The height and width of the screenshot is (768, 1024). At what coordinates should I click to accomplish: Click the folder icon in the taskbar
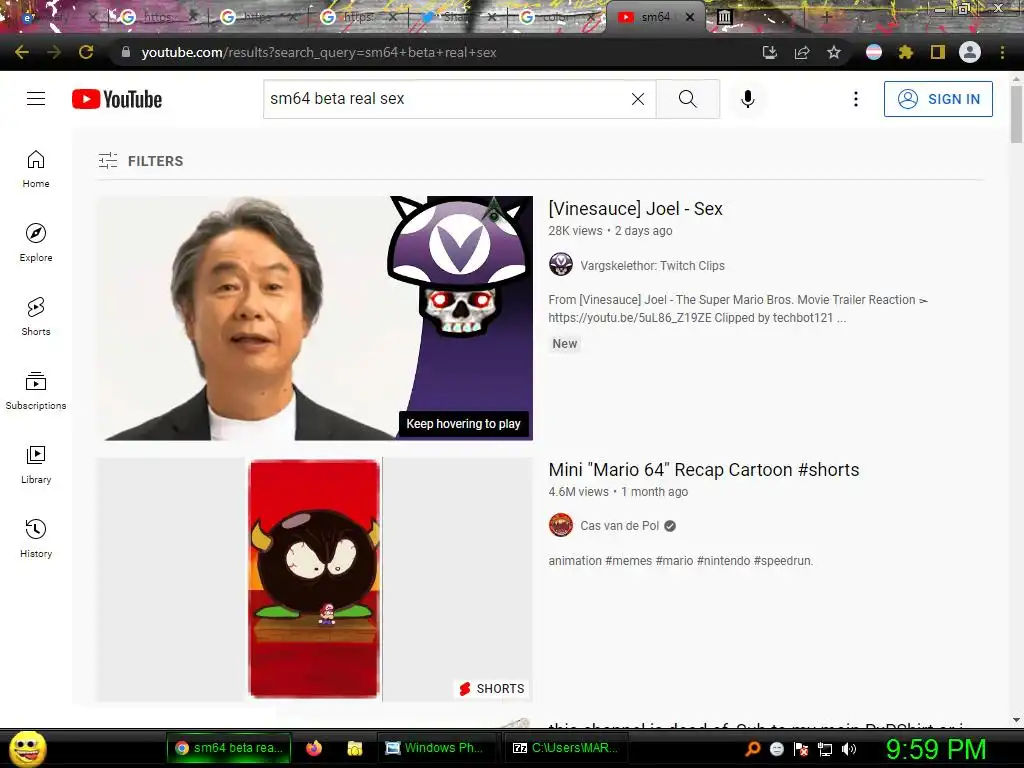pos(355,748)
